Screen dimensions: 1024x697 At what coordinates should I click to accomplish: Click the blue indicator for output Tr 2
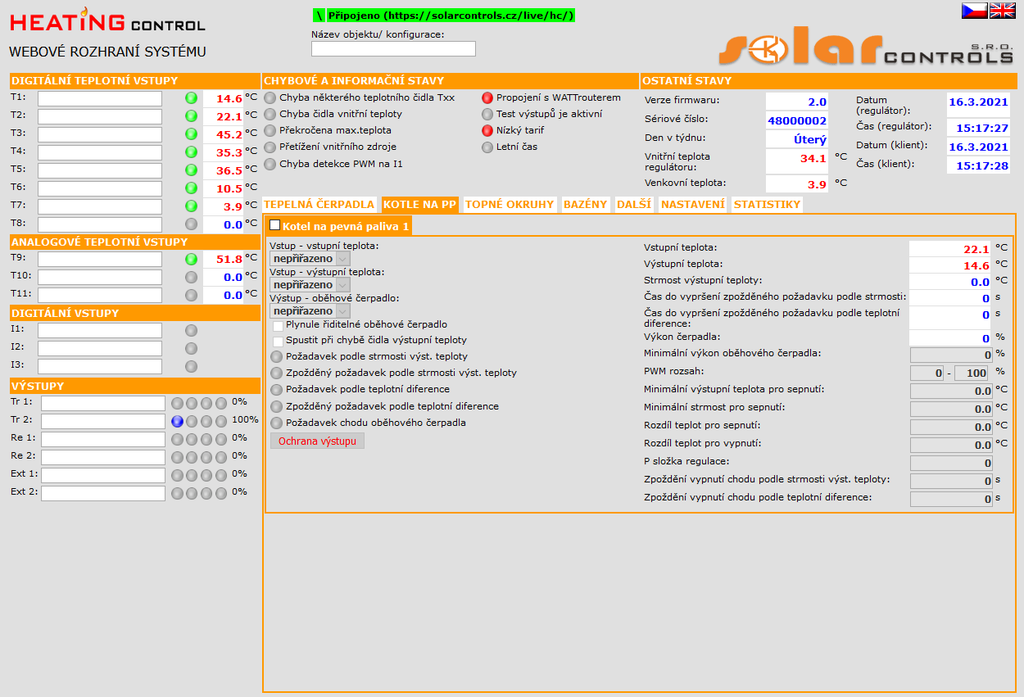coord(177,421)
